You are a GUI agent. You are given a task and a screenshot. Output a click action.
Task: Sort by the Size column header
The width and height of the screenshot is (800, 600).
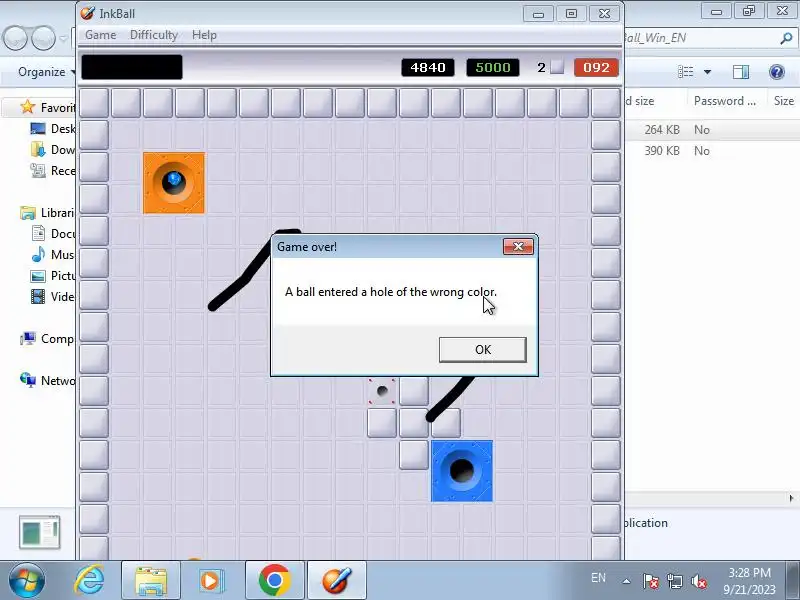(x=784, y=101)
